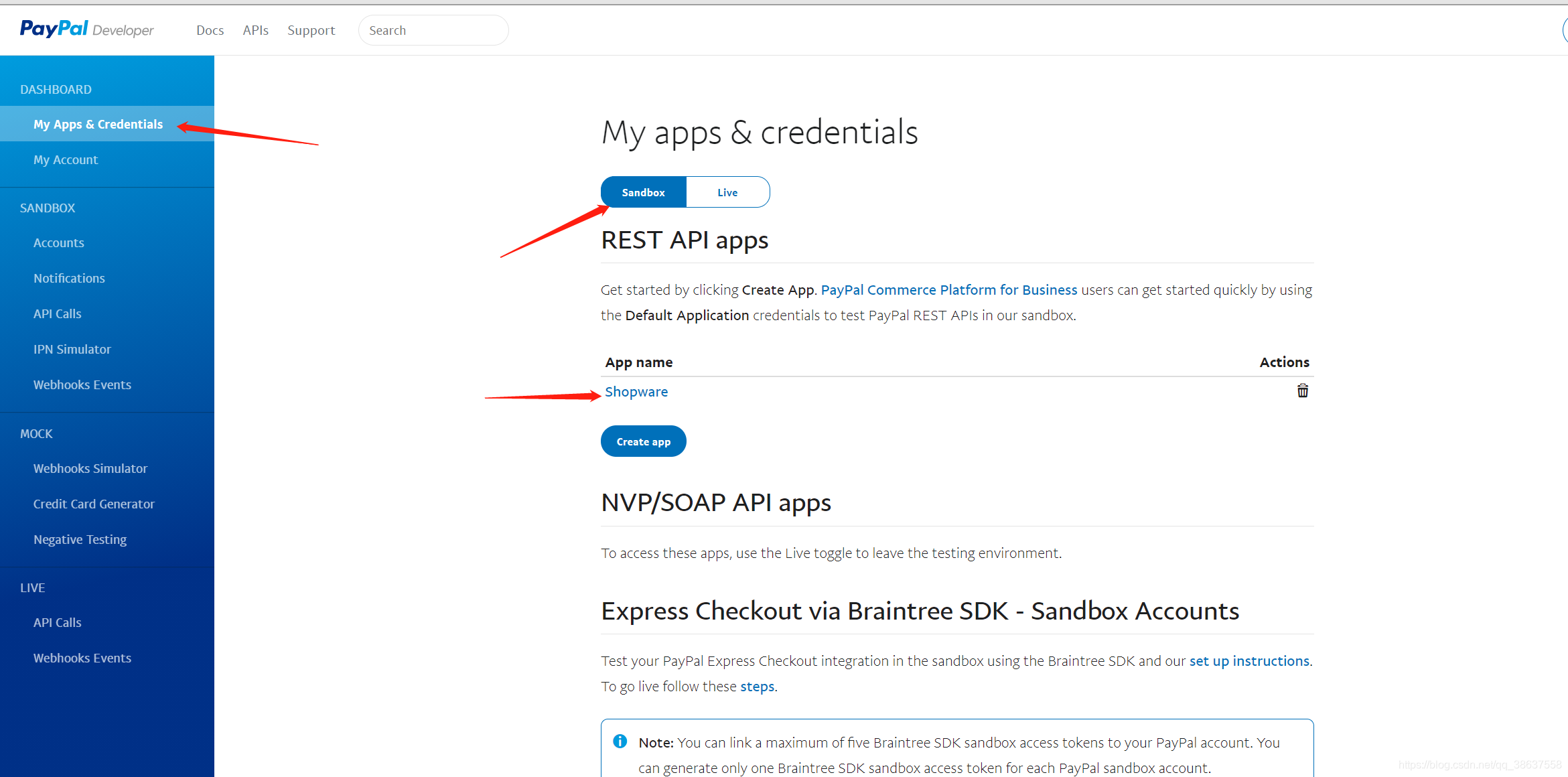Open sandbox Accounts in sidebar
The height and width of the screenshot is (777, 1568).
click(59, 242)
